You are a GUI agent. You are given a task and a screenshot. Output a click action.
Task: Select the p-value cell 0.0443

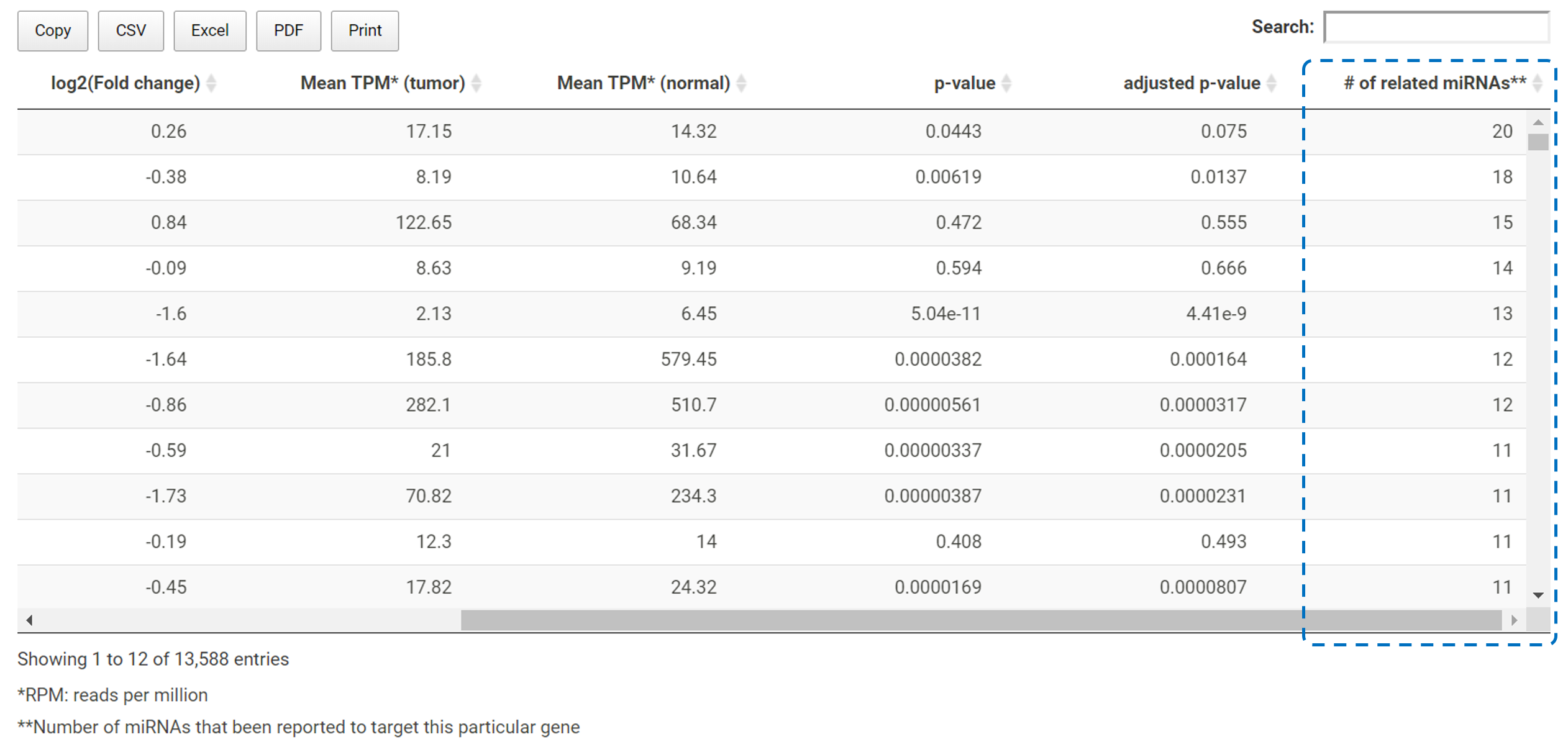pyautogui.click(x=954, y=131)
